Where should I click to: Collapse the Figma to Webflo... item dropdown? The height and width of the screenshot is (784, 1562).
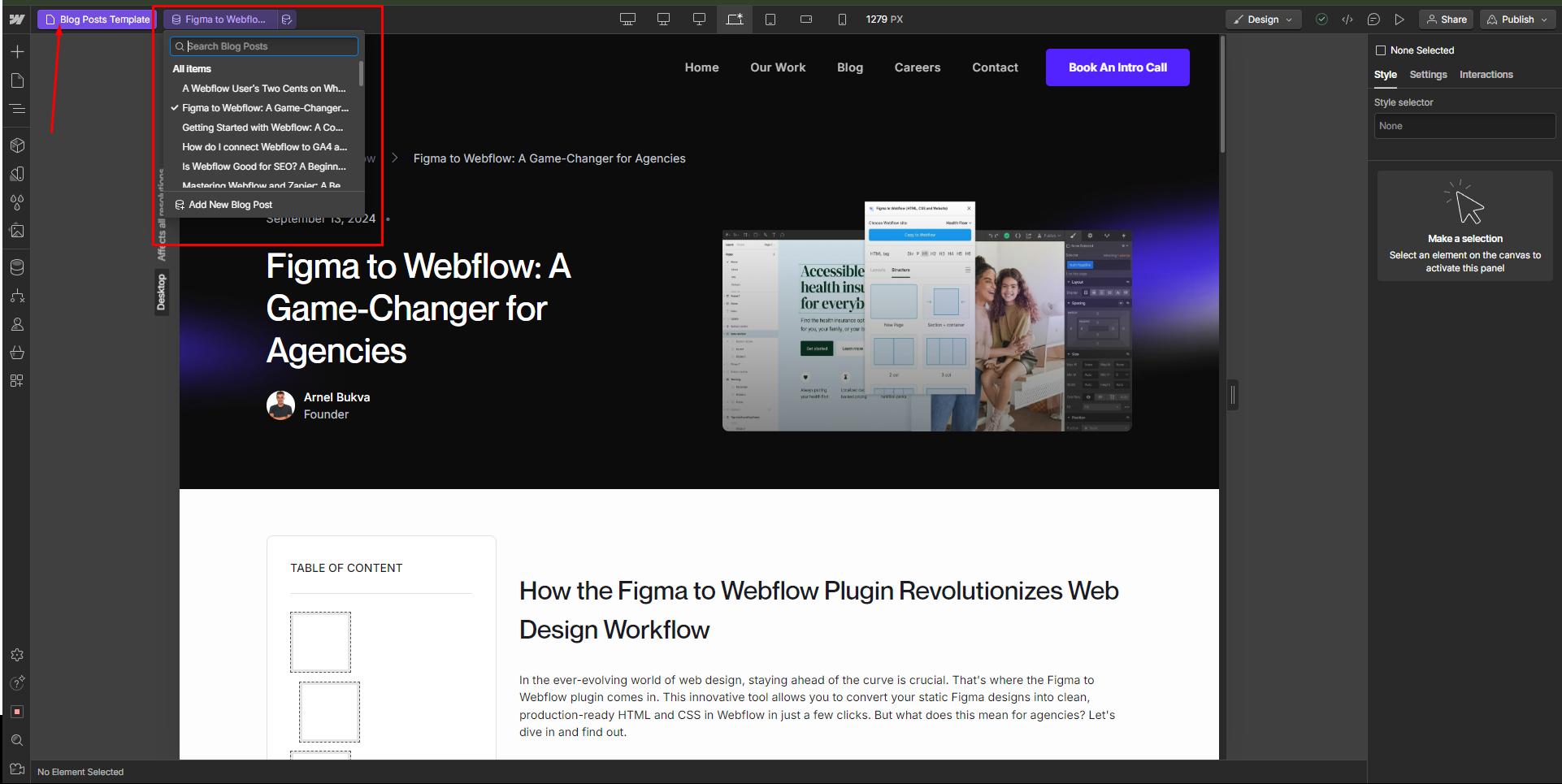pyautogui.click(x=219, y=19)
